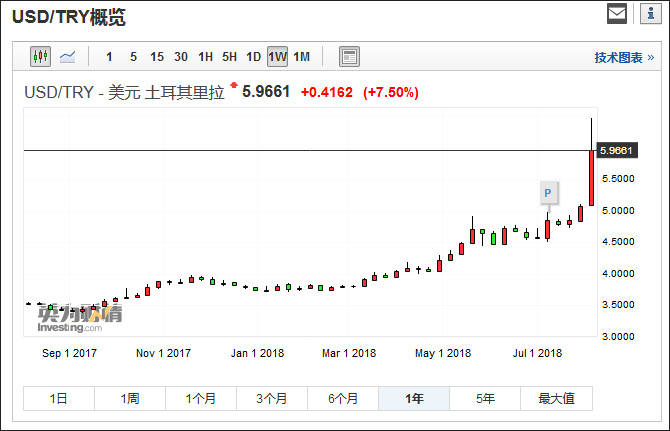
Task: Switch to line chart view
Action: point(68,56)
